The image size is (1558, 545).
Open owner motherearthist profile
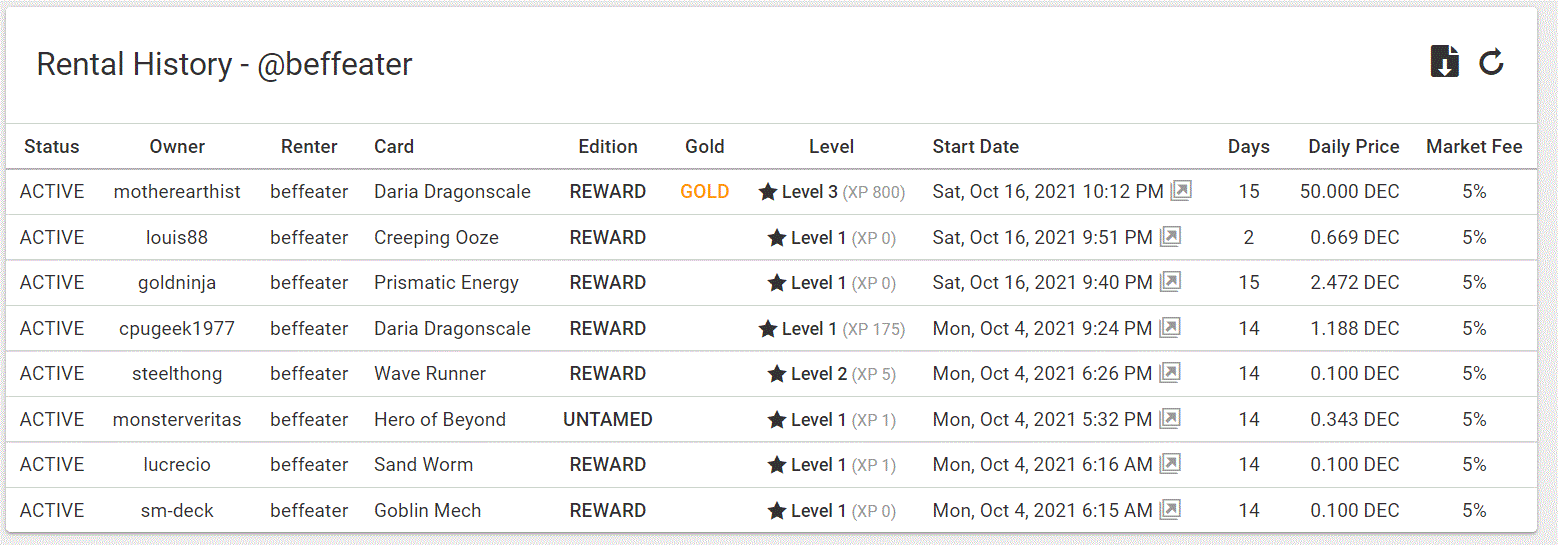tap(177, 191)
